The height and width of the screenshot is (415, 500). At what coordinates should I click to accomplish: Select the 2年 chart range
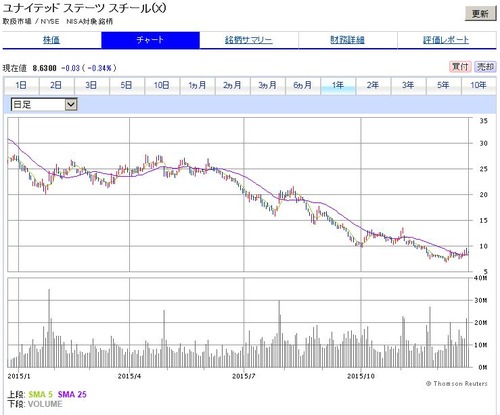coord(373,86)
